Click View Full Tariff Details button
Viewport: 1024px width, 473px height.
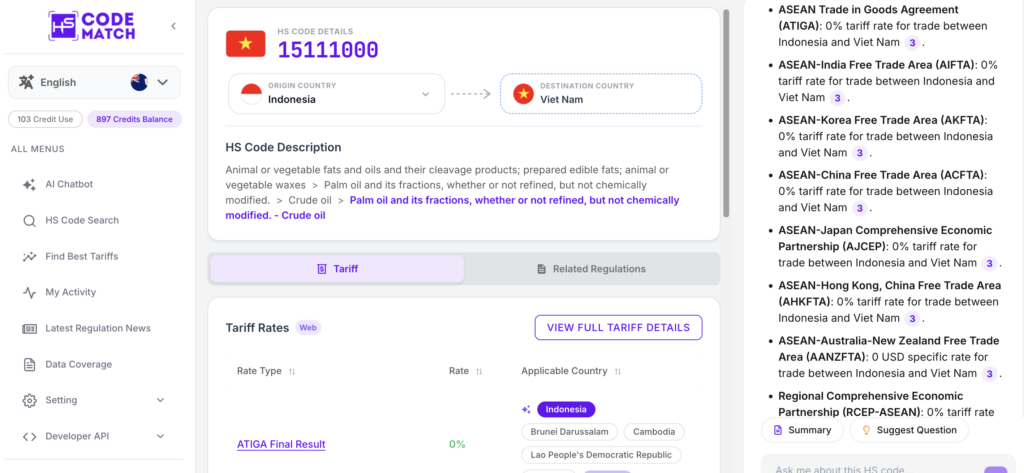pos(618,327)
